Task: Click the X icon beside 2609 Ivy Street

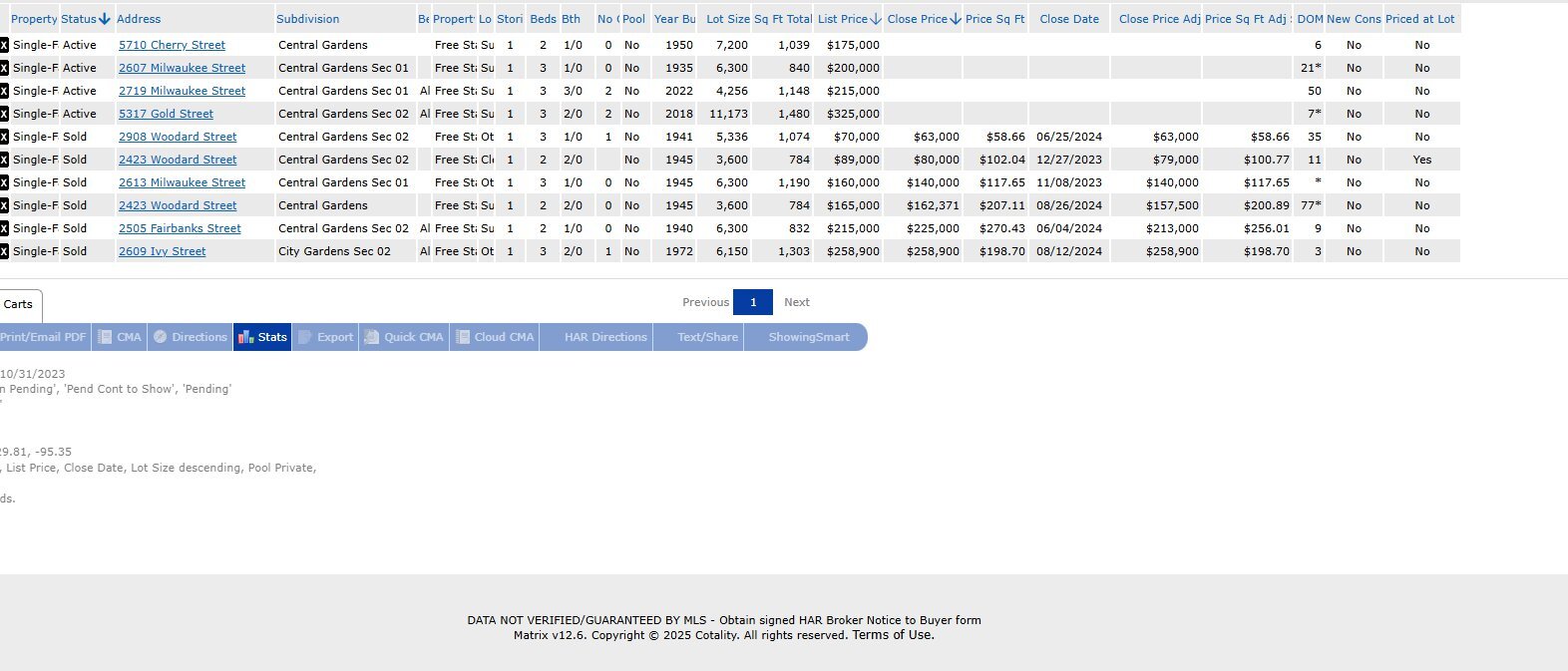Action: click(4, 251)
